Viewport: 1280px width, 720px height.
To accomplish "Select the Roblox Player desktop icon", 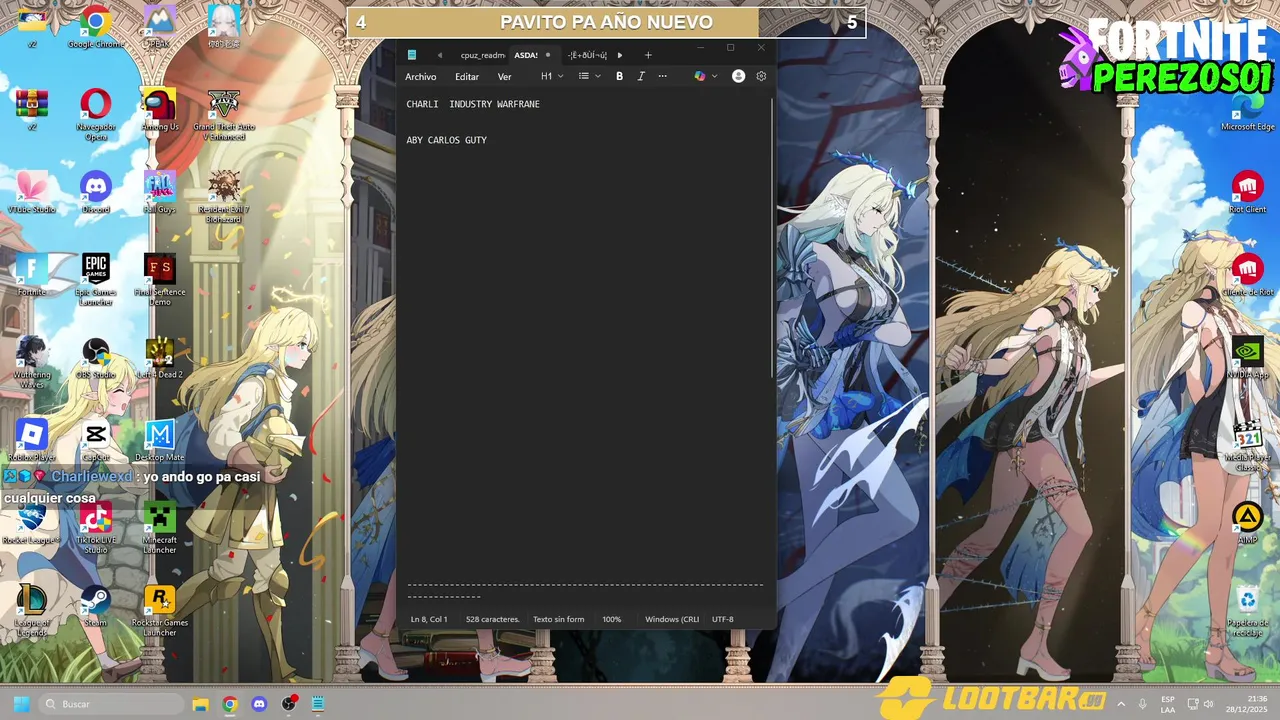I will pos(32,441).
